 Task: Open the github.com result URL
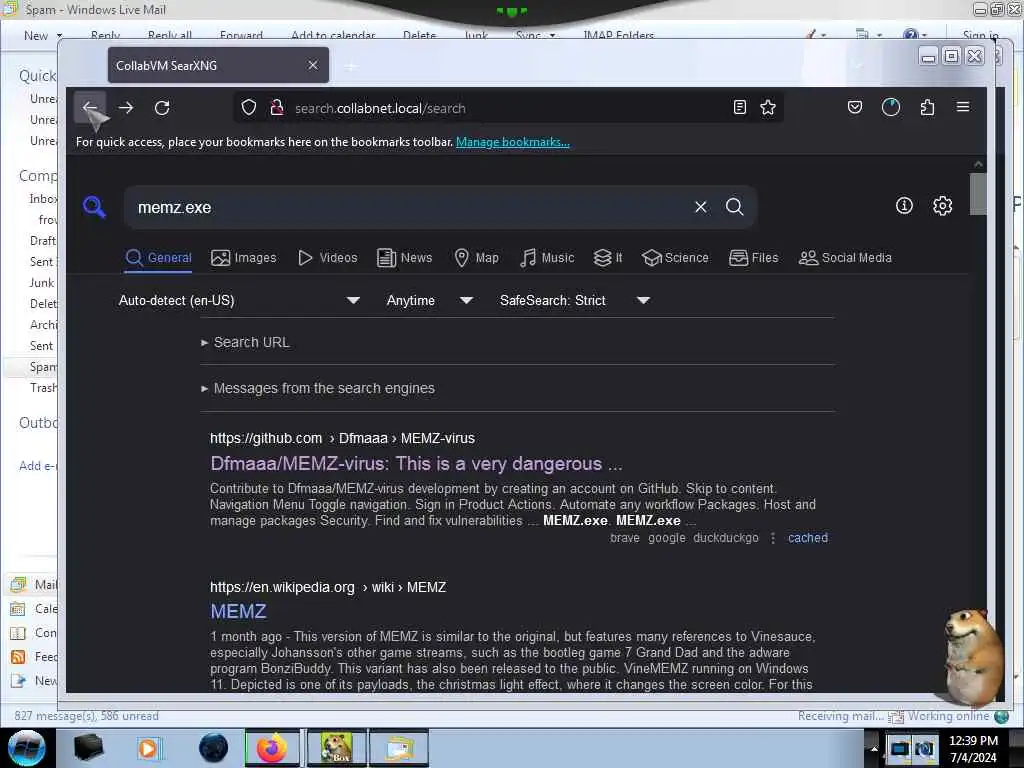click(342, 438)
